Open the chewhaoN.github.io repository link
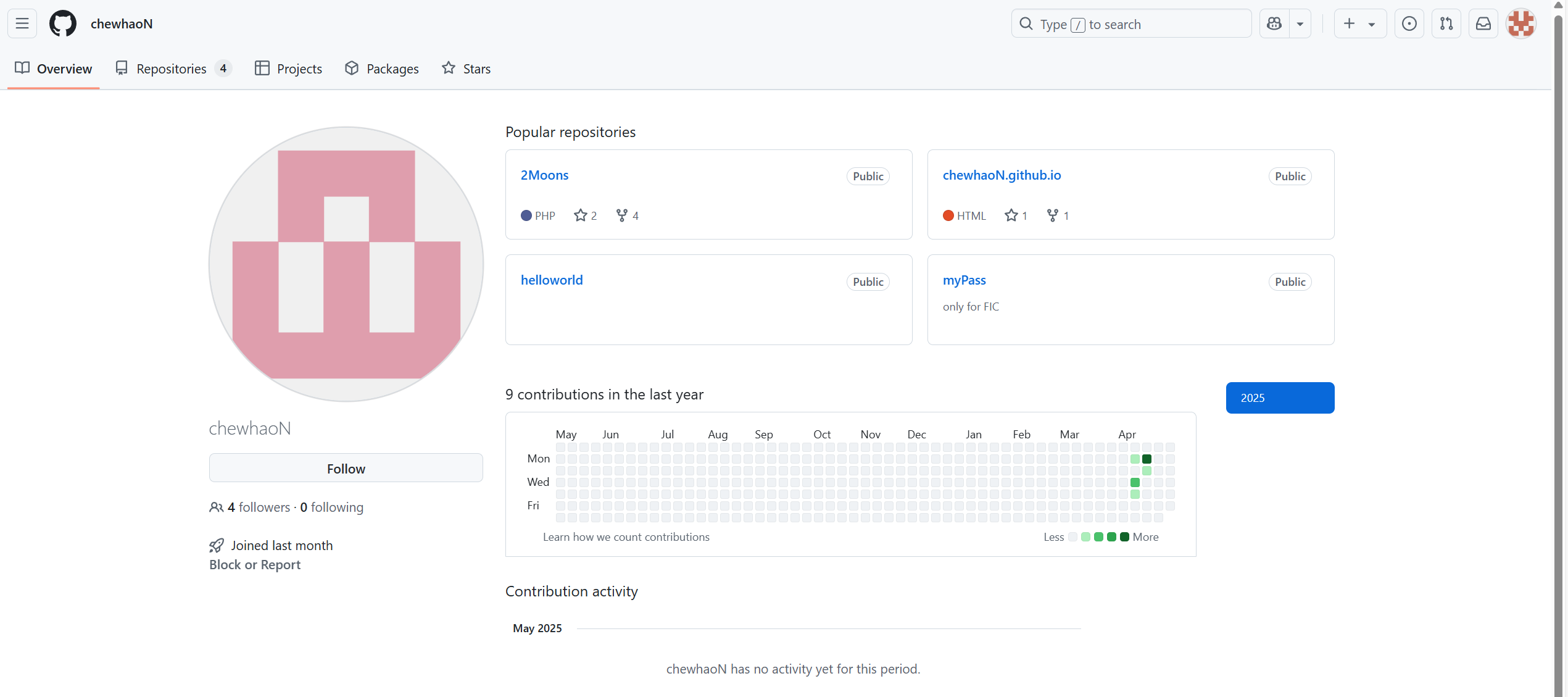The height and width of the screenshot is (697, 1568). [1002, 175]
